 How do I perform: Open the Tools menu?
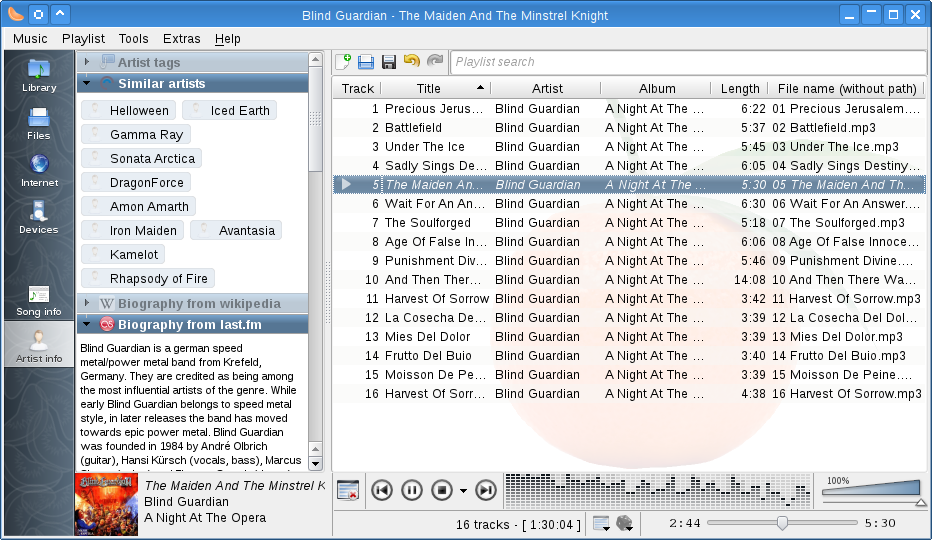tap(133, 39)
